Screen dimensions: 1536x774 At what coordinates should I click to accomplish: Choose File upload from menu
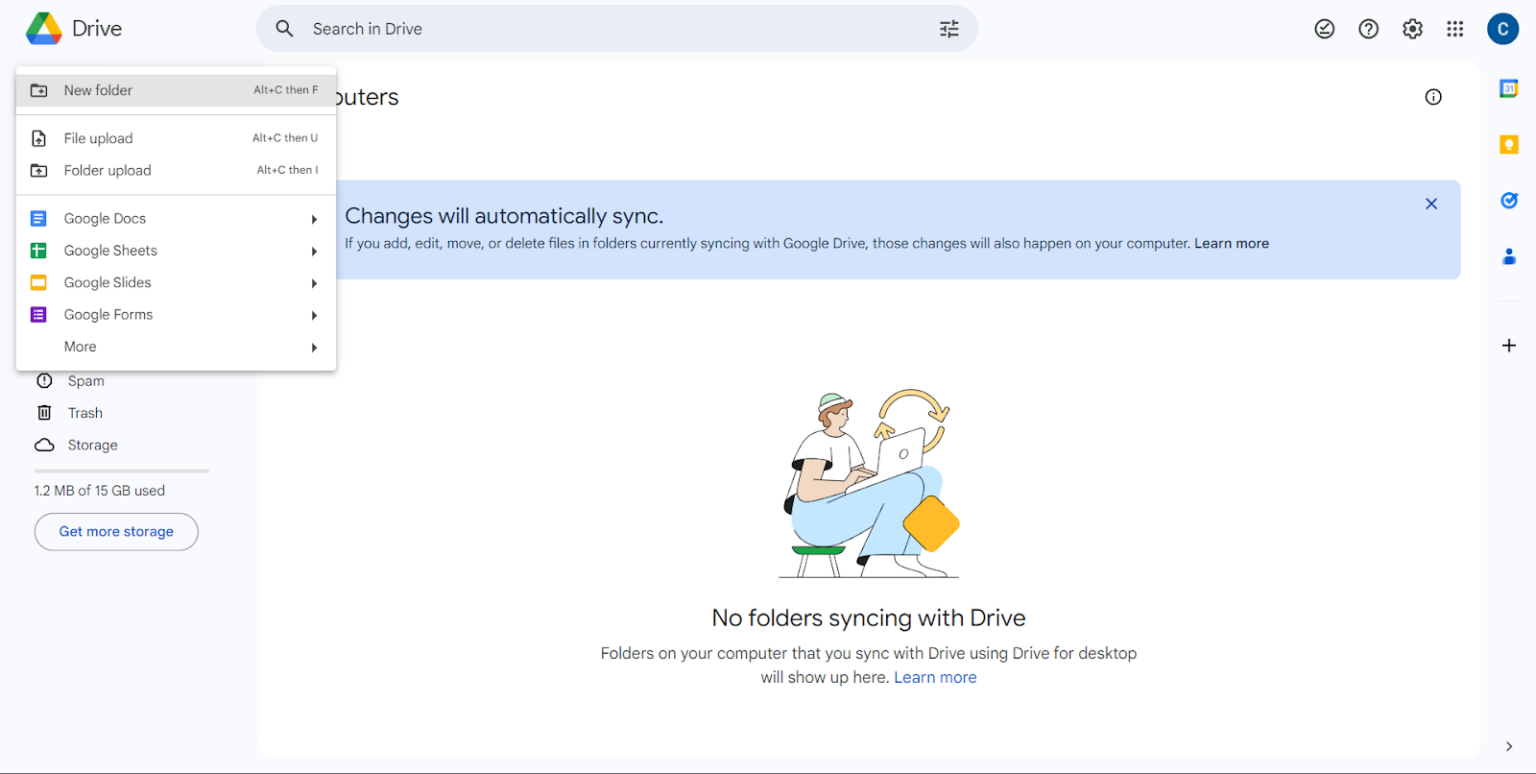point(176,138)
